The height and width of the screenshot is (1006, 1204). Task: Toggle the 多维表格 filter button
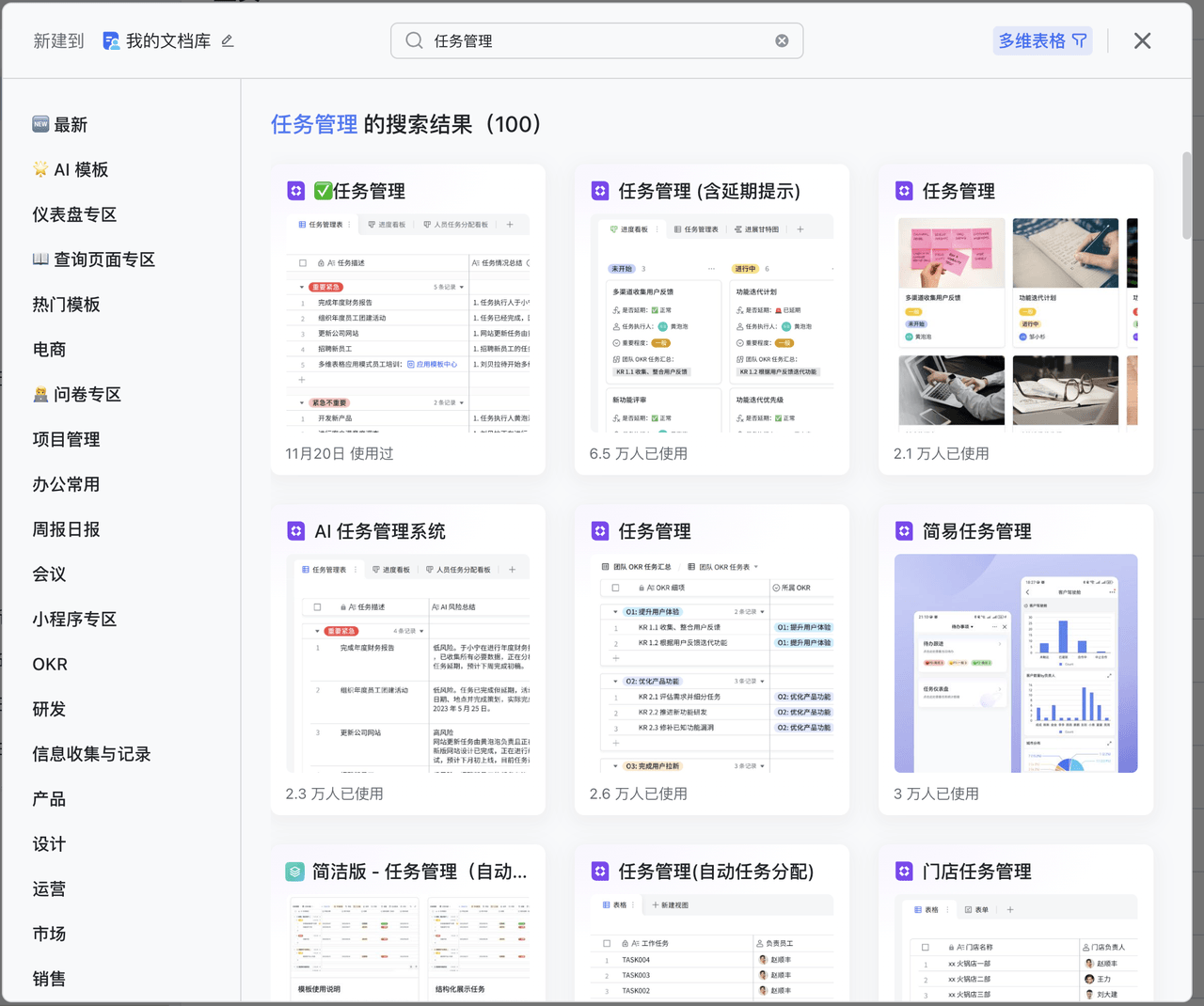[x=1042, y=40]
